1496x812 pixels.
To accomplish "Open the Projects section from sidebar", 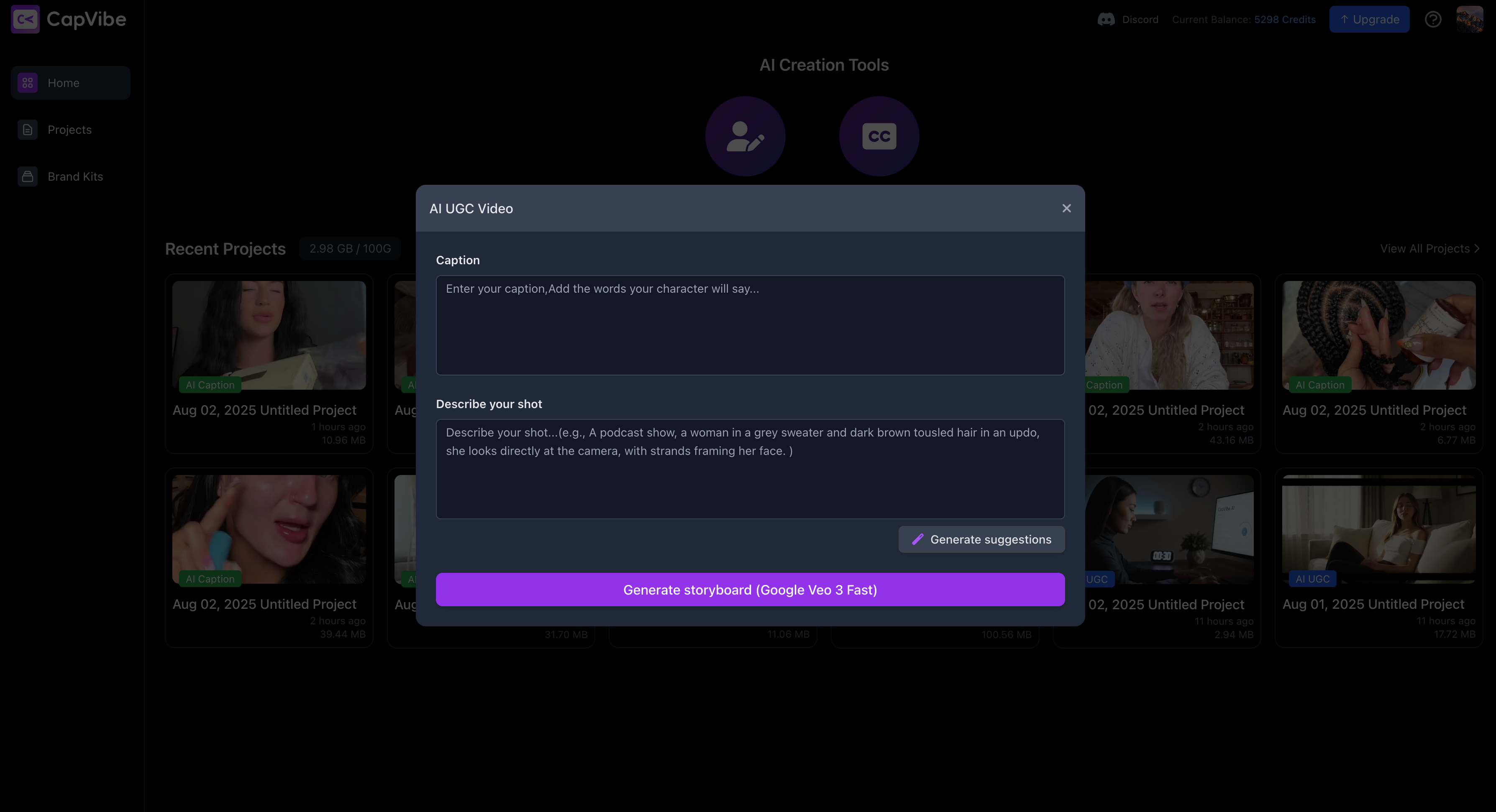I will pos(69,130).
